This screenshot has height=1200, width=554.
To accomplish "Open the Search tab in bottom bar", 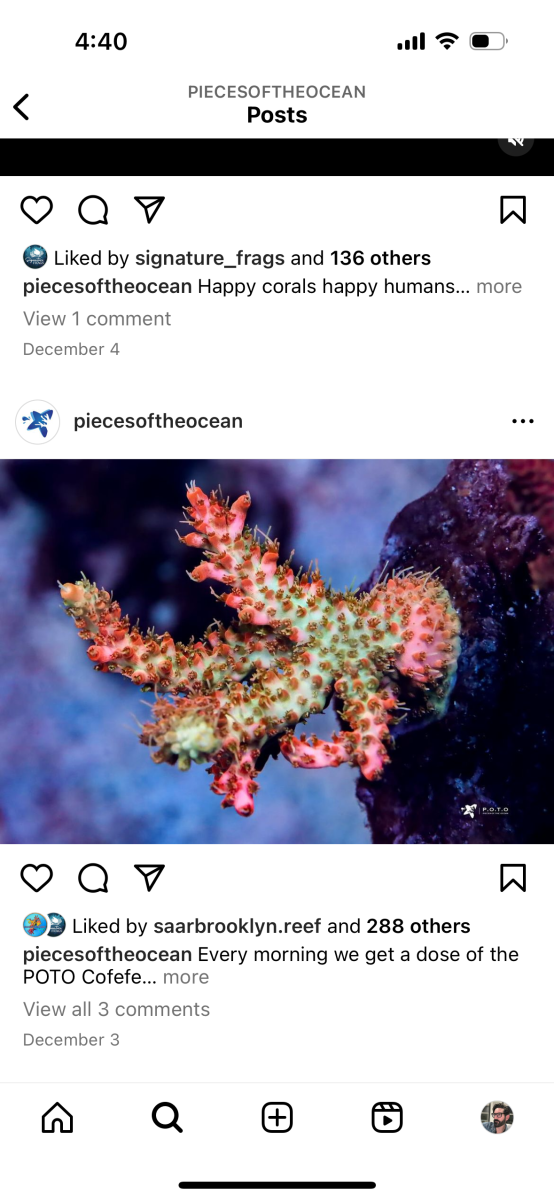I will tap(167, 1117).
